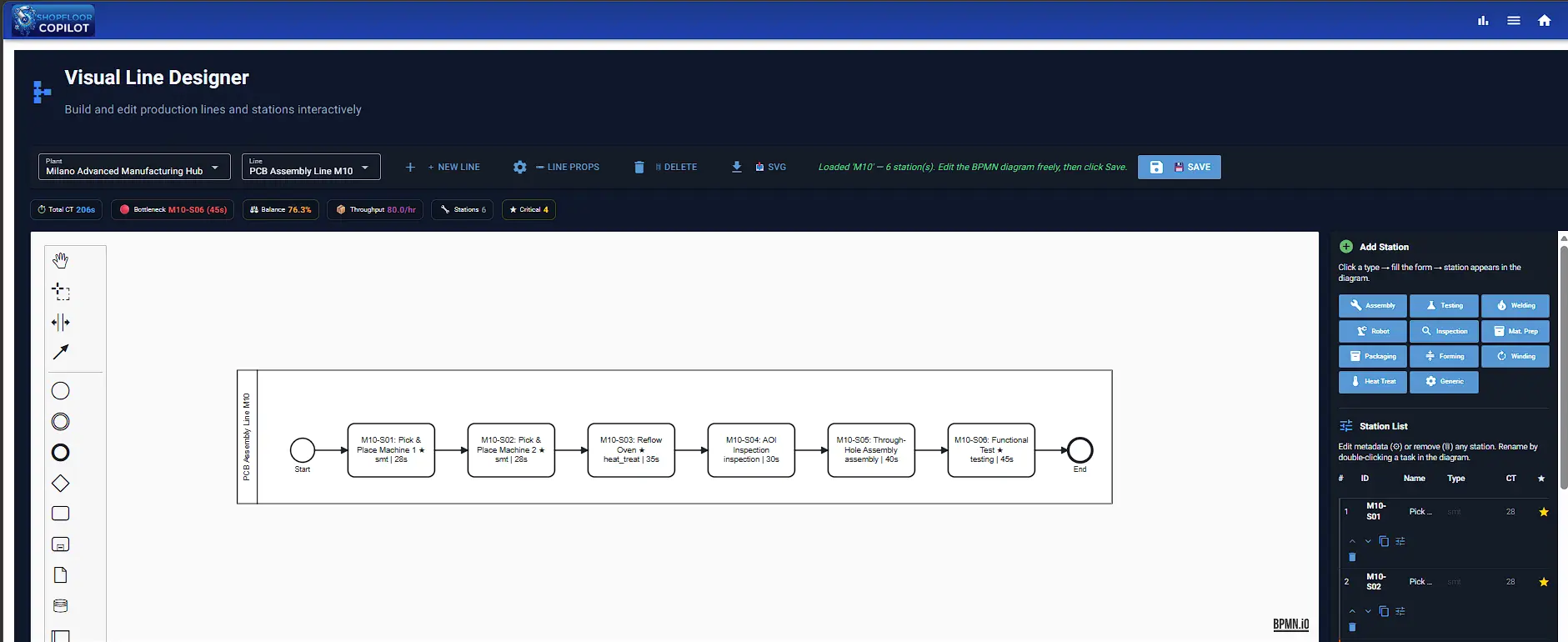
Task: Move station M10-S02 down
Action: [1368, 612]
